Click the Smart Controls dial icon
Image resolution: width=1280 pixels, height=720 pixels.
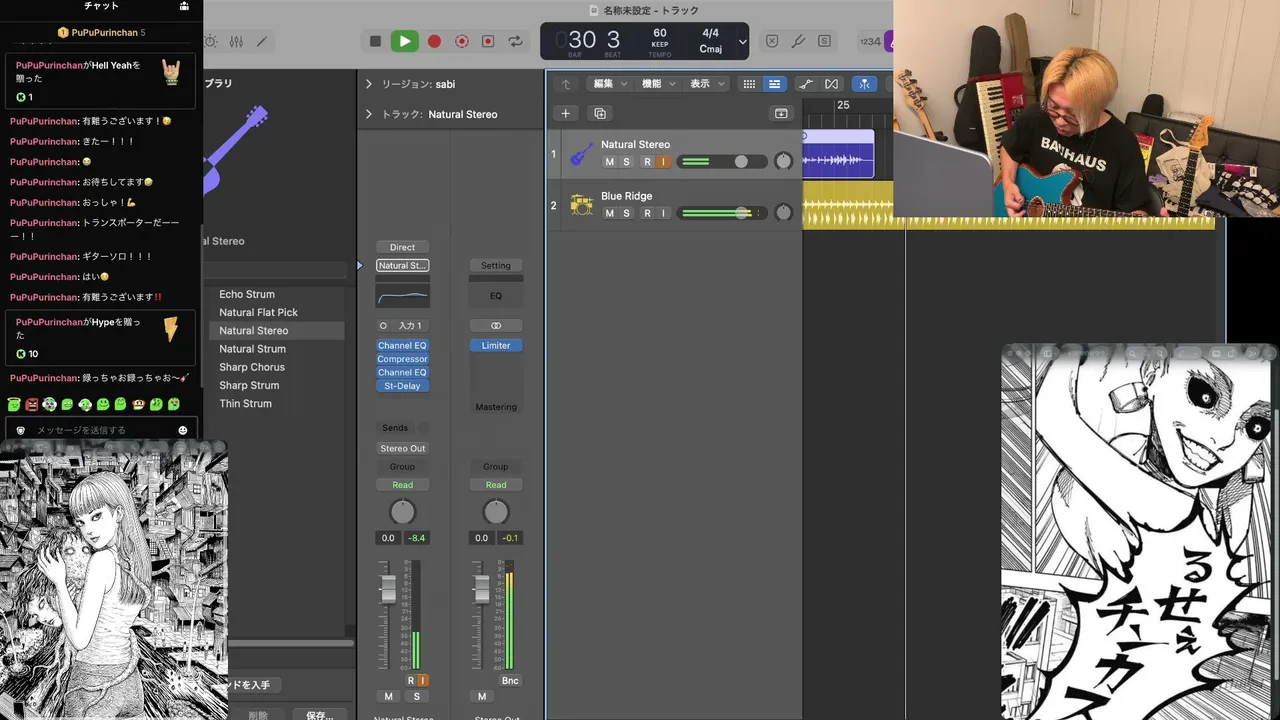210,42
